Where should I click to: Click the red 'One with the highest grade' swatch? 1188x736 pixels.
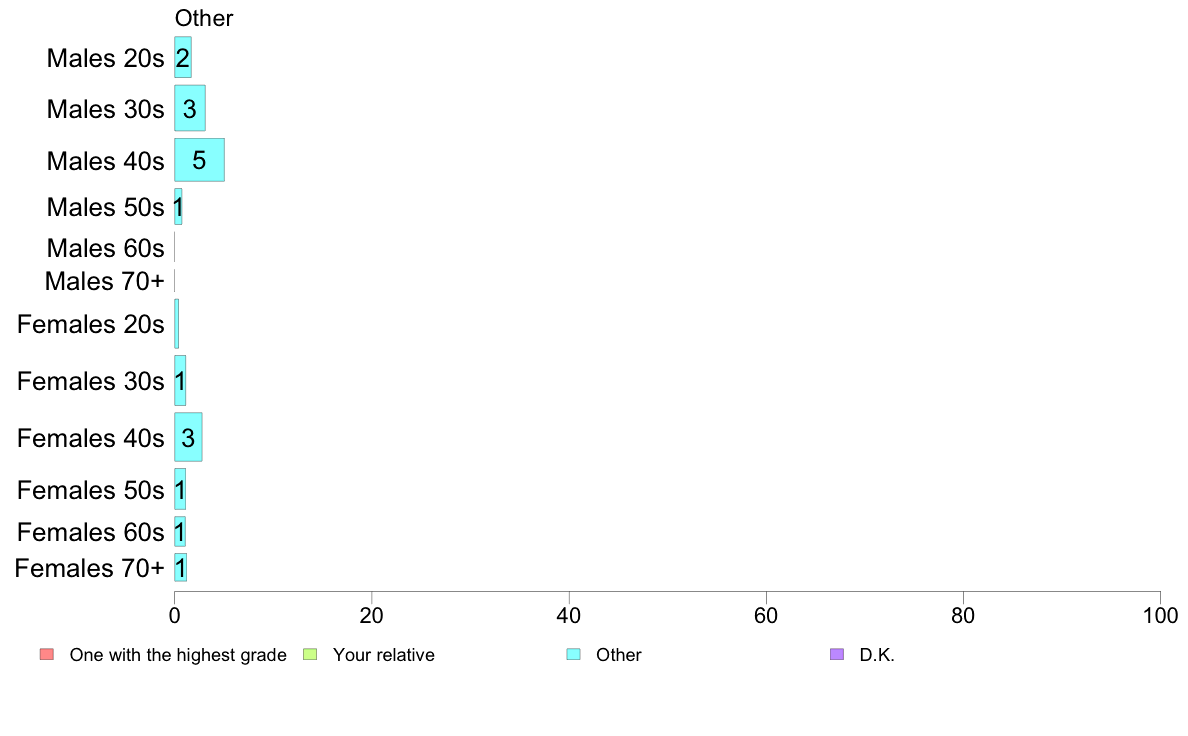point(47,654)
